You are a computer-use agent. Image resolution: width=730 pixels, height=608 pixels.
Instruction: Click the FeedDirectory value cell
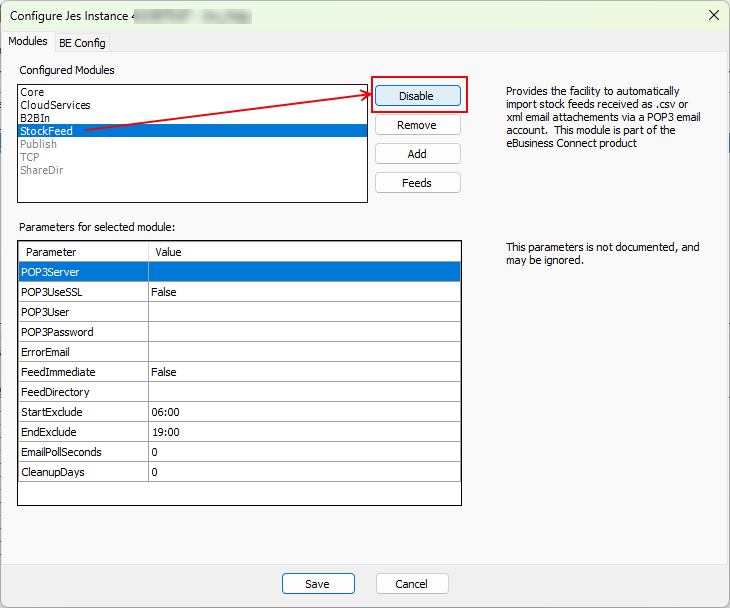[304, 392]
